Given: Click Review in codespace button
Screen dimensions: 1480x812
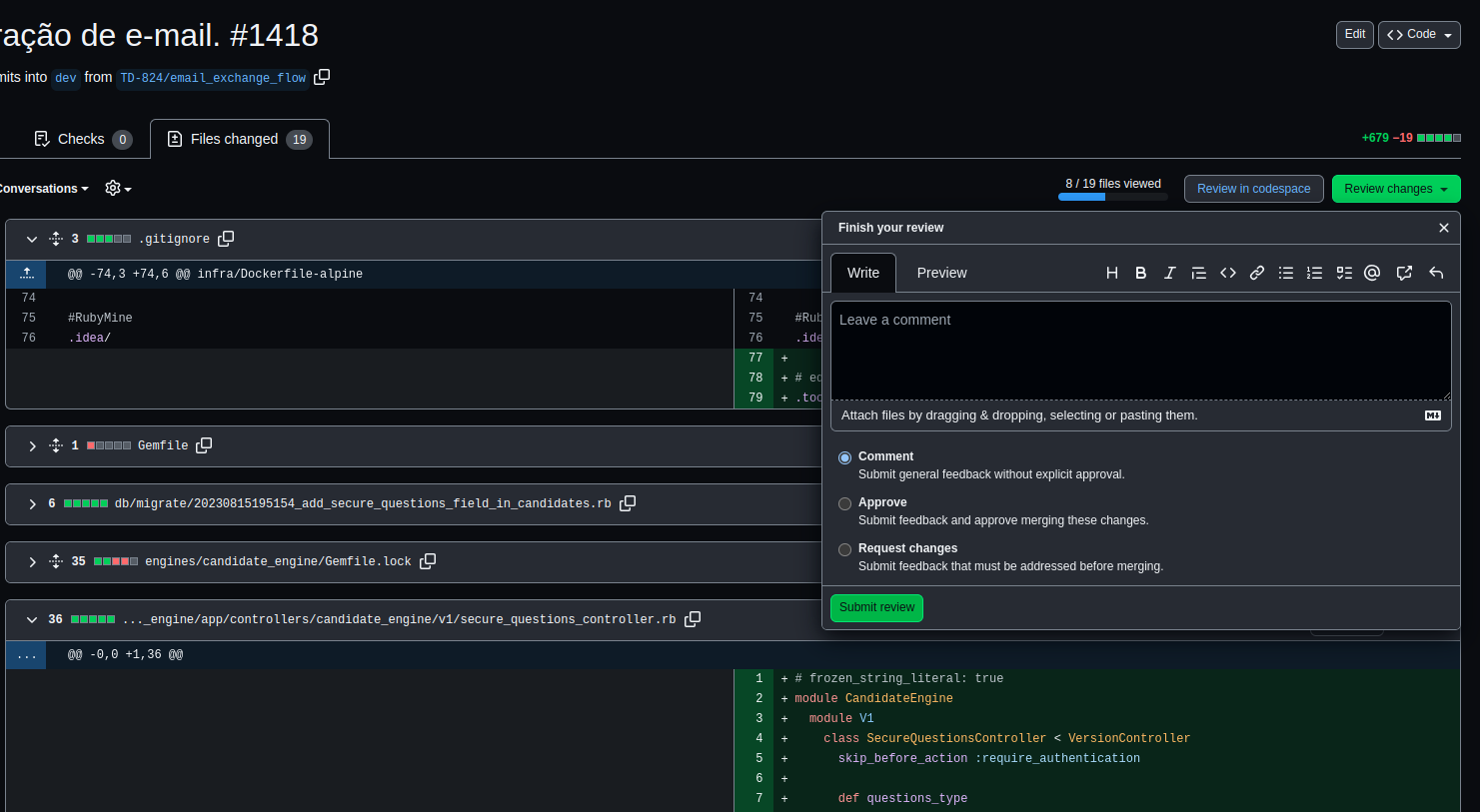Looking at the screenshot, I should pos(1253,189).
